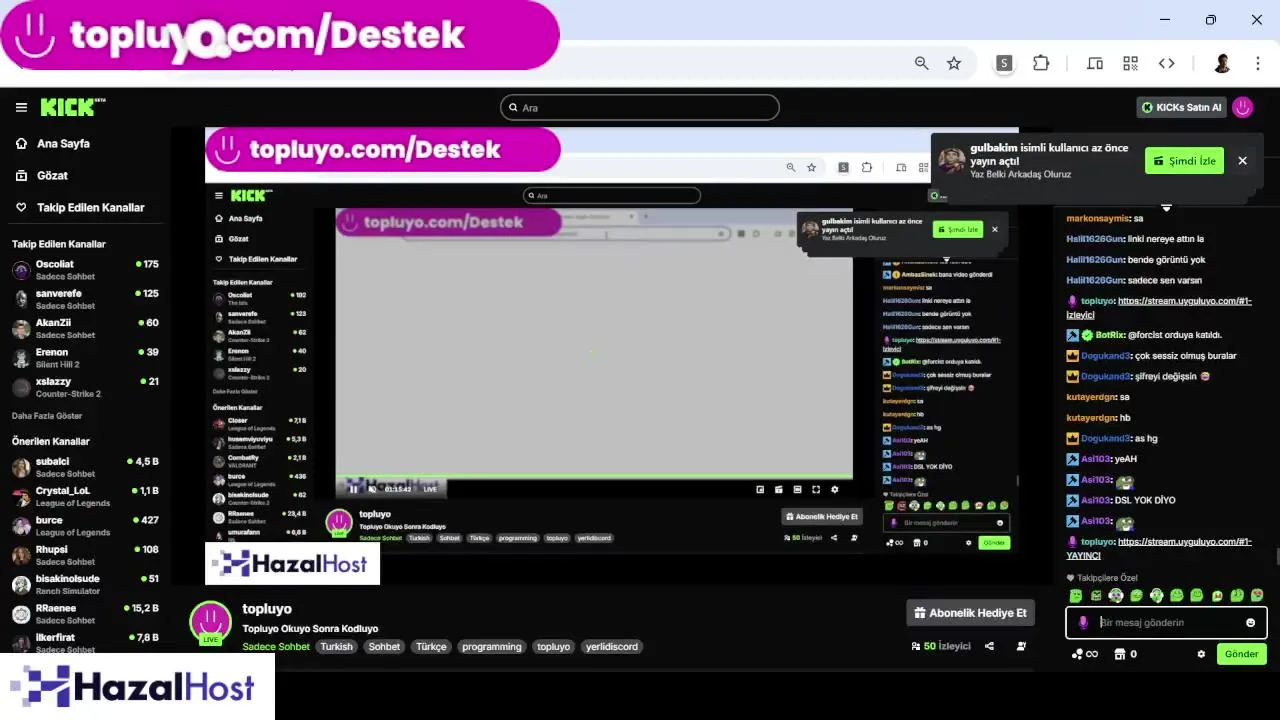The width and height of the screenshot is (1280, 720).
Task: Open the Oscoliat channel
Action: pos(85,270)
